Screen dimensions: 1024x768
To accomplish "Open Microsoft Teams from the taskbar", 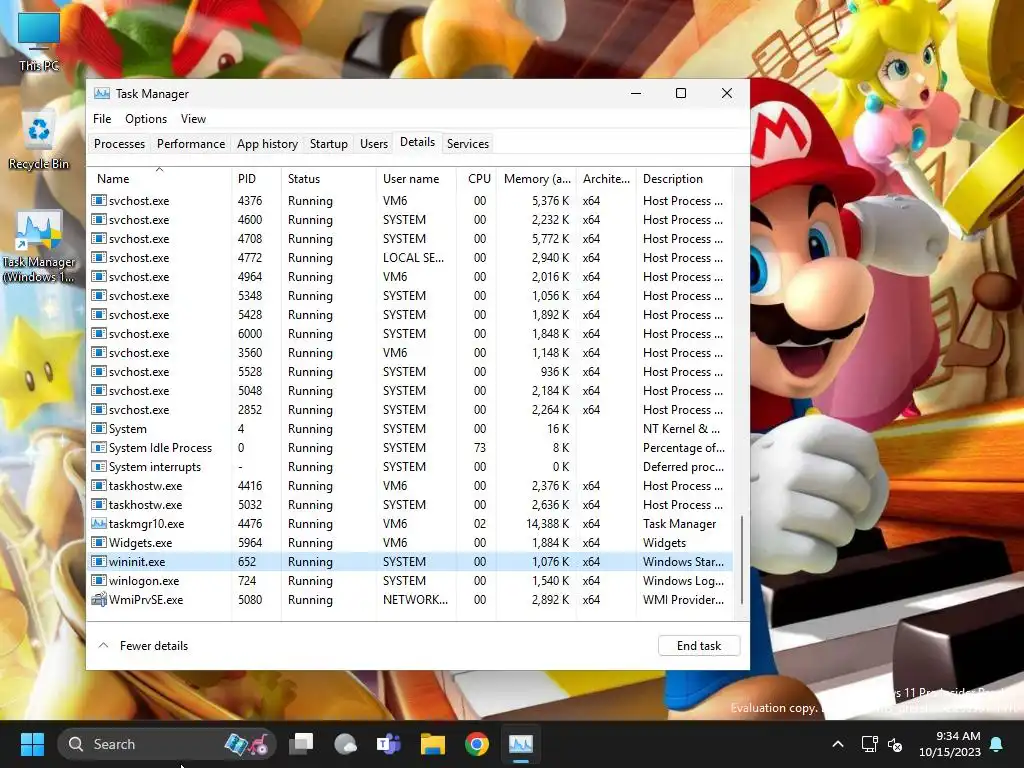I will pyautogui.click(x=389, y=744).
